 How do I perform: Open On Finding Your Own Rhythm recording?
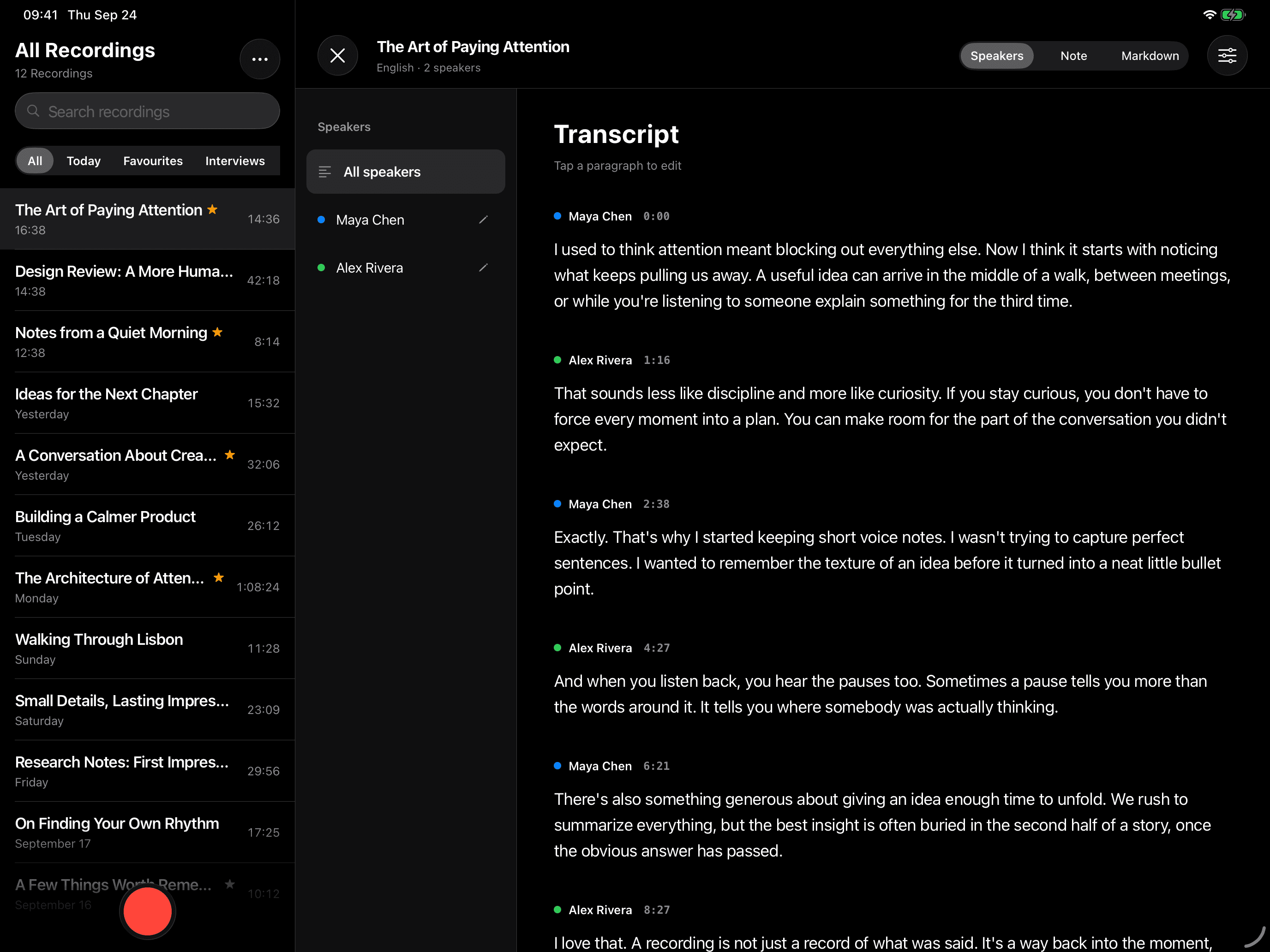click(148, 833)
